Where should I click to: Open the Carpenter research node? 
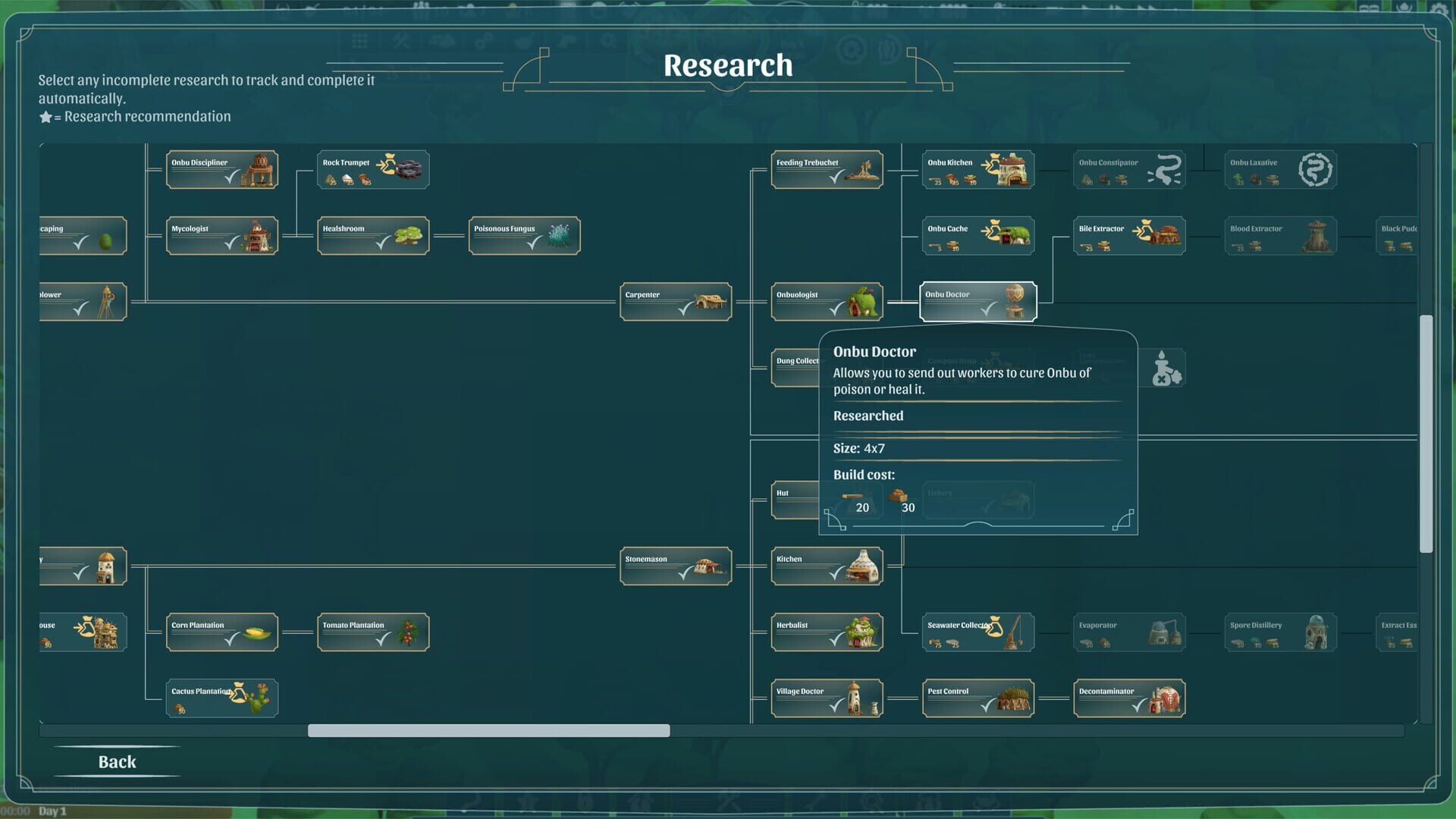675,301
